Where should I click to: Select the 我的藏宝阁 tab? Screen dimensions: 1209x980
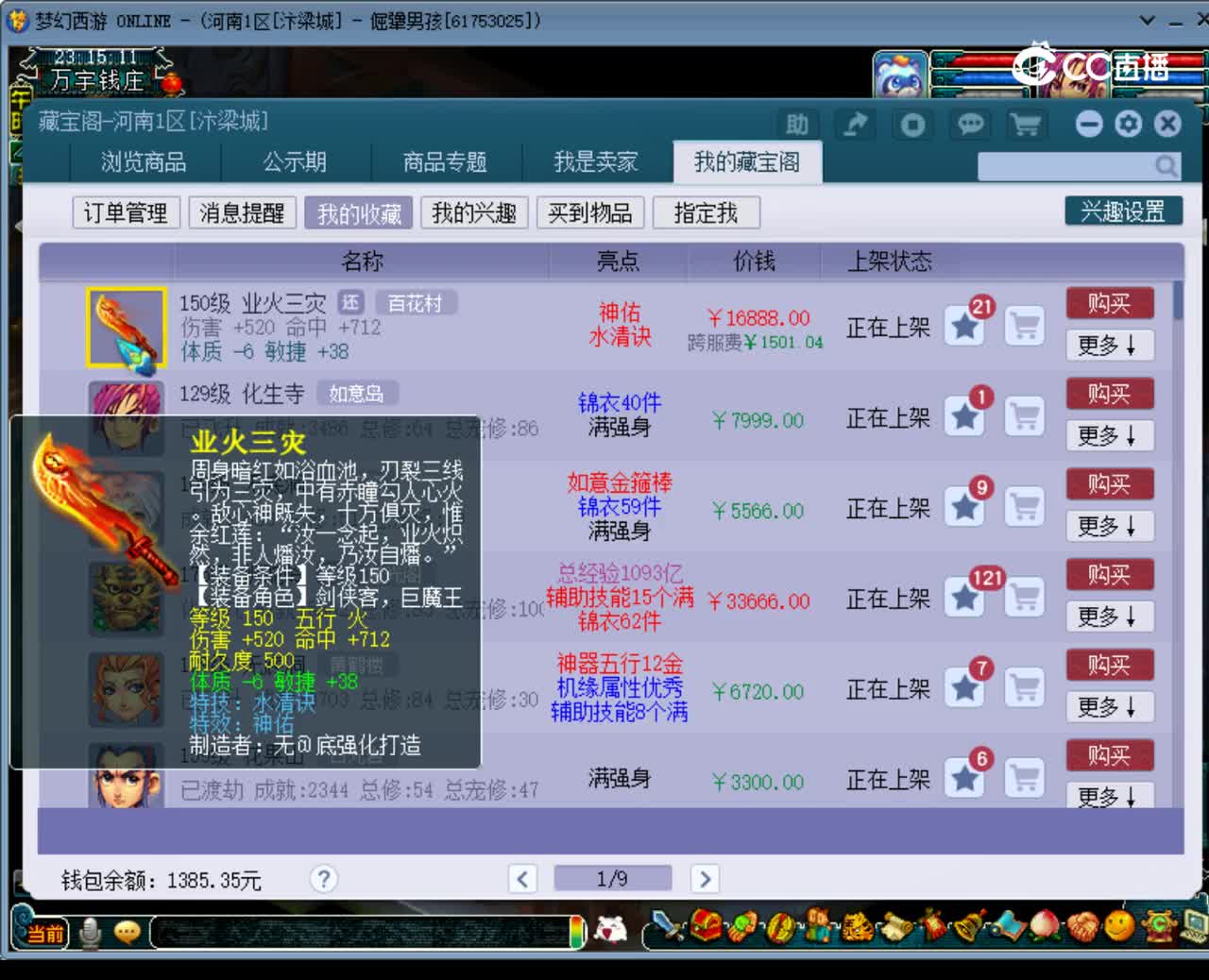coord(747,162)
